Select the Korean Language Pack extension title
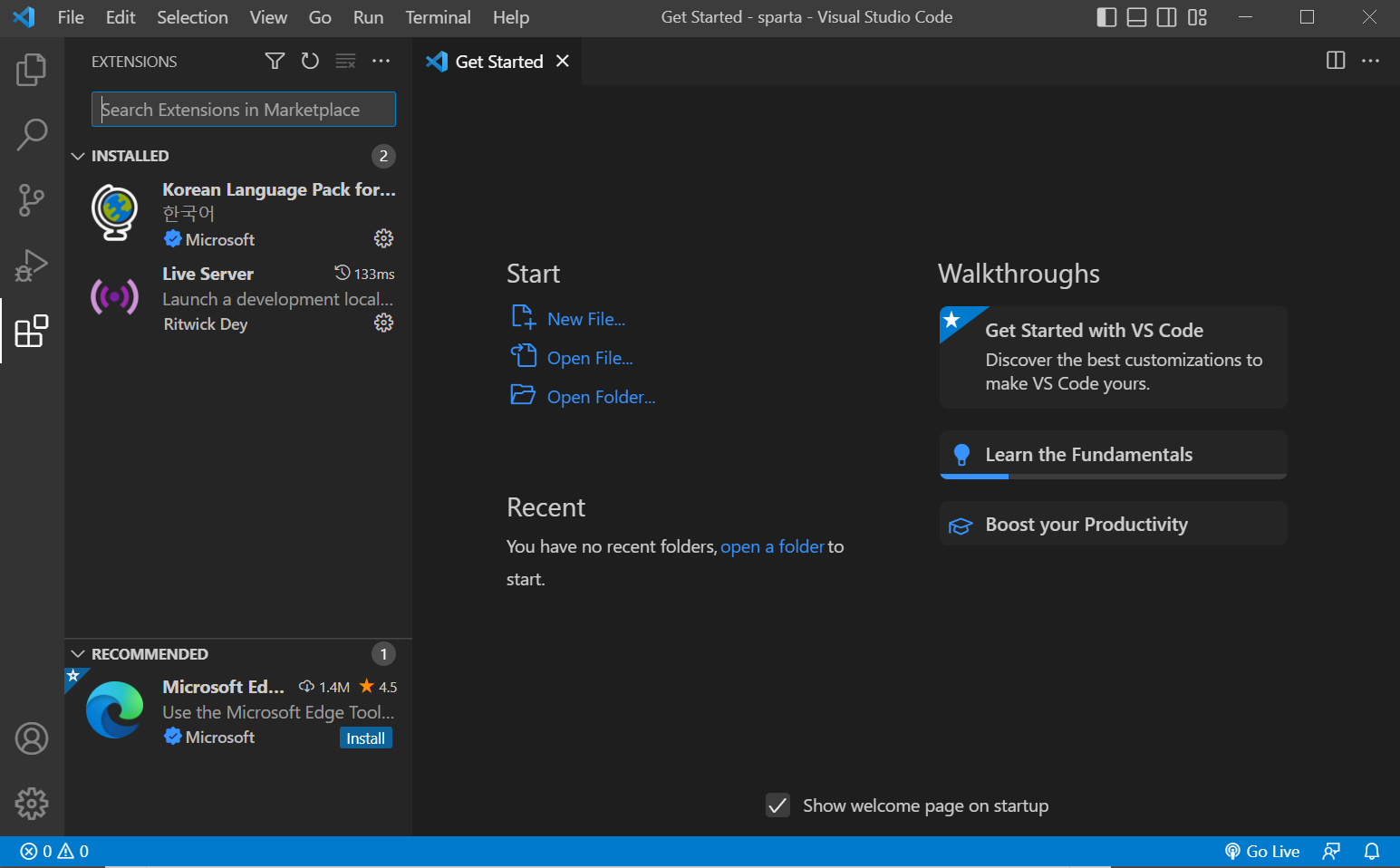Screen dimensions: 1400x868 coord(279,189)
